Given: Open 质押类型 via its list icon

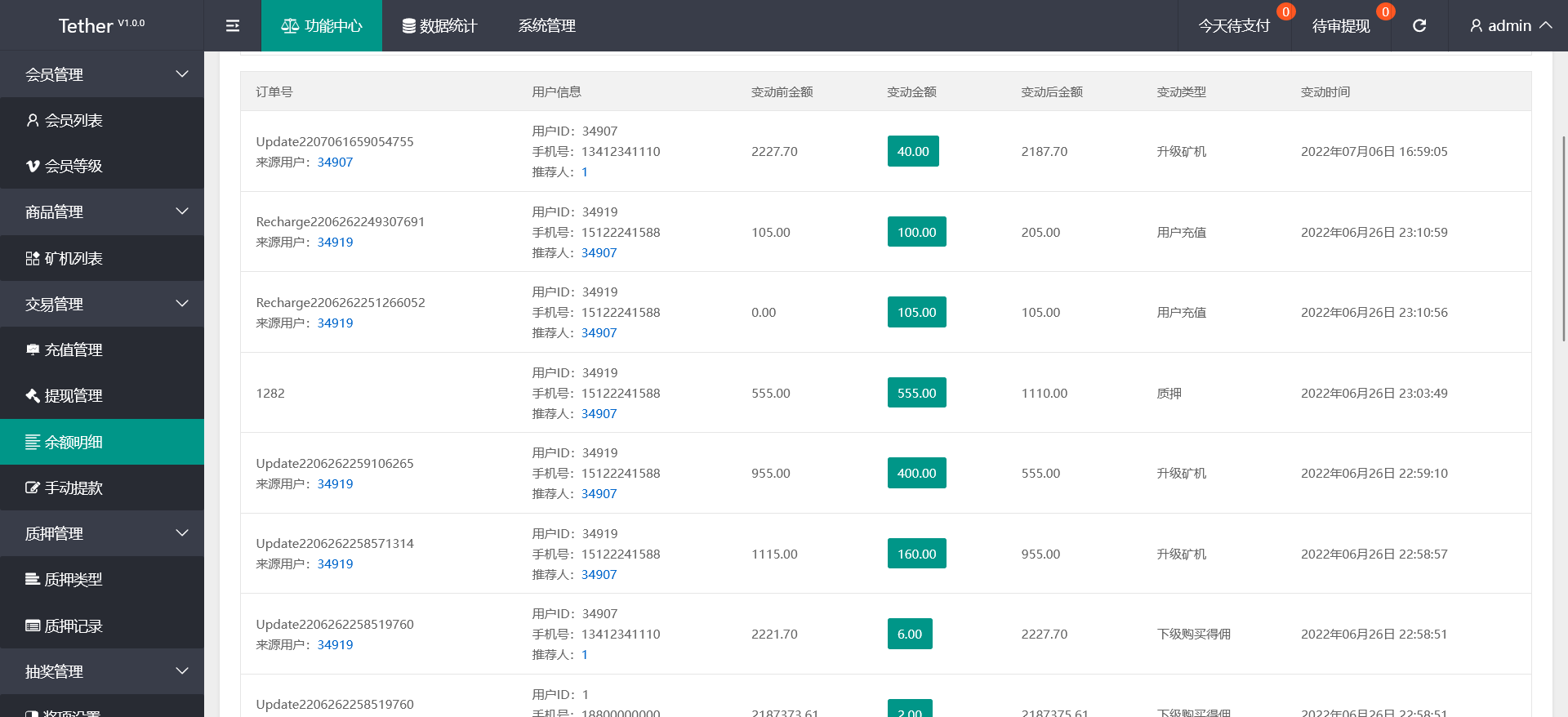Looking at the screenshot, I should click(33, 580).
